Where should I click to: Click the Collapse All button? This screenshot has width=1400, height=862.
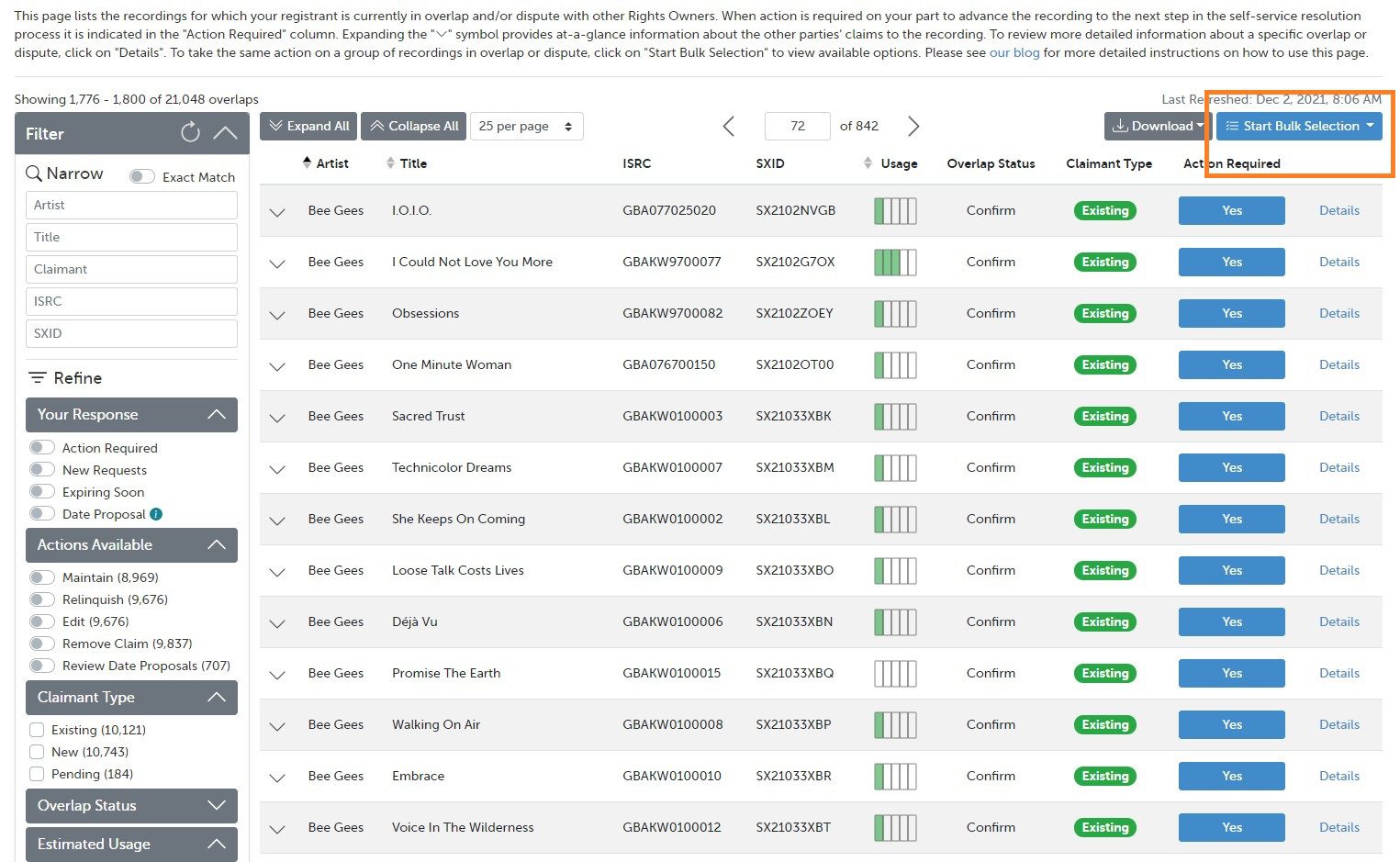(x=414, y=127)
